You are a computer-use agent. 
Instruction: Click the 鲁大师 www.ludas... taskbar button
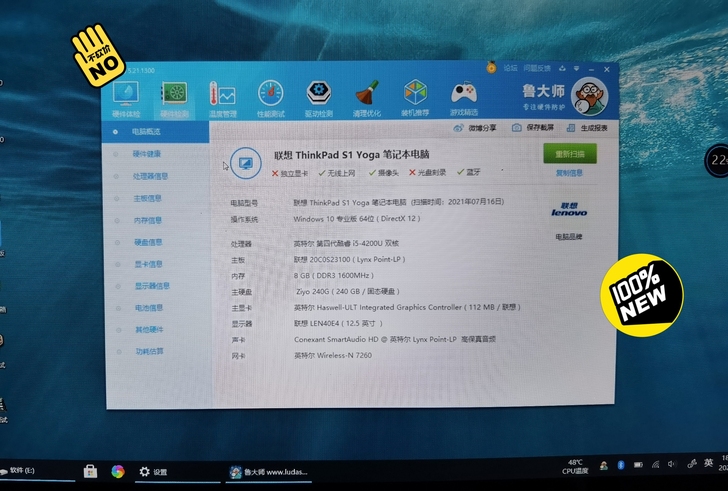268,472
